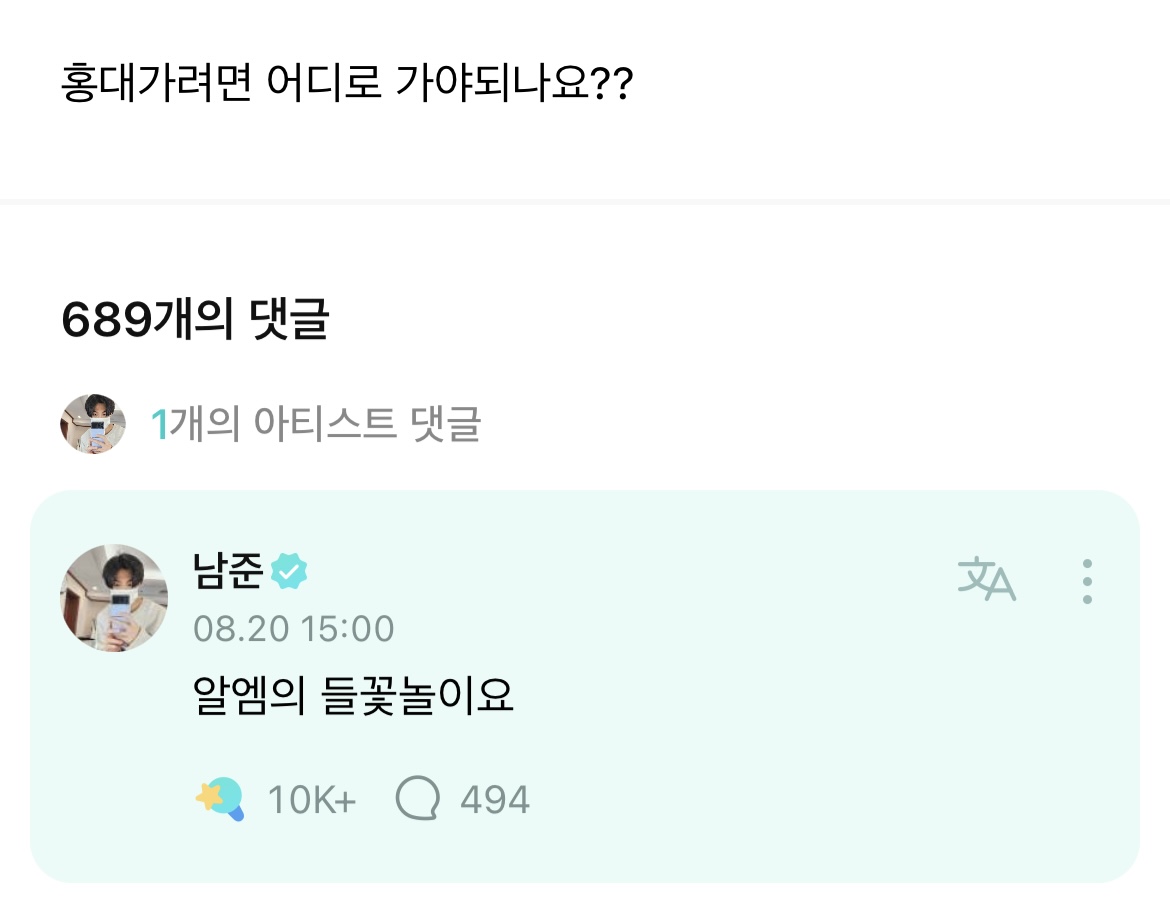The image size is (1170, 905).
Task: Open the three-dot more options menu
Action: tap(1087, 581)
